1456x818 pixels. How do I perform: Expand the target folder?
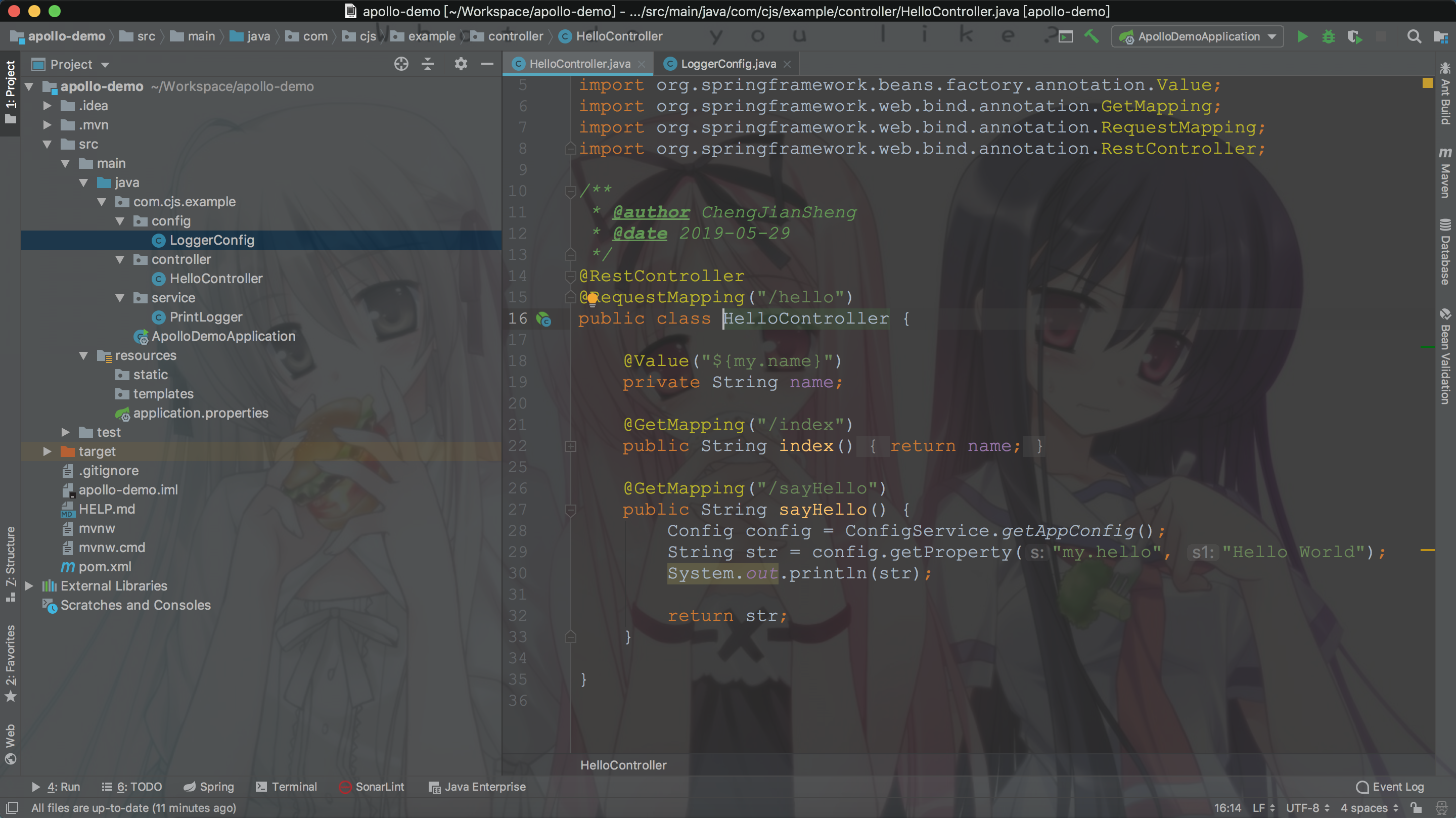(x=48, y=451)
